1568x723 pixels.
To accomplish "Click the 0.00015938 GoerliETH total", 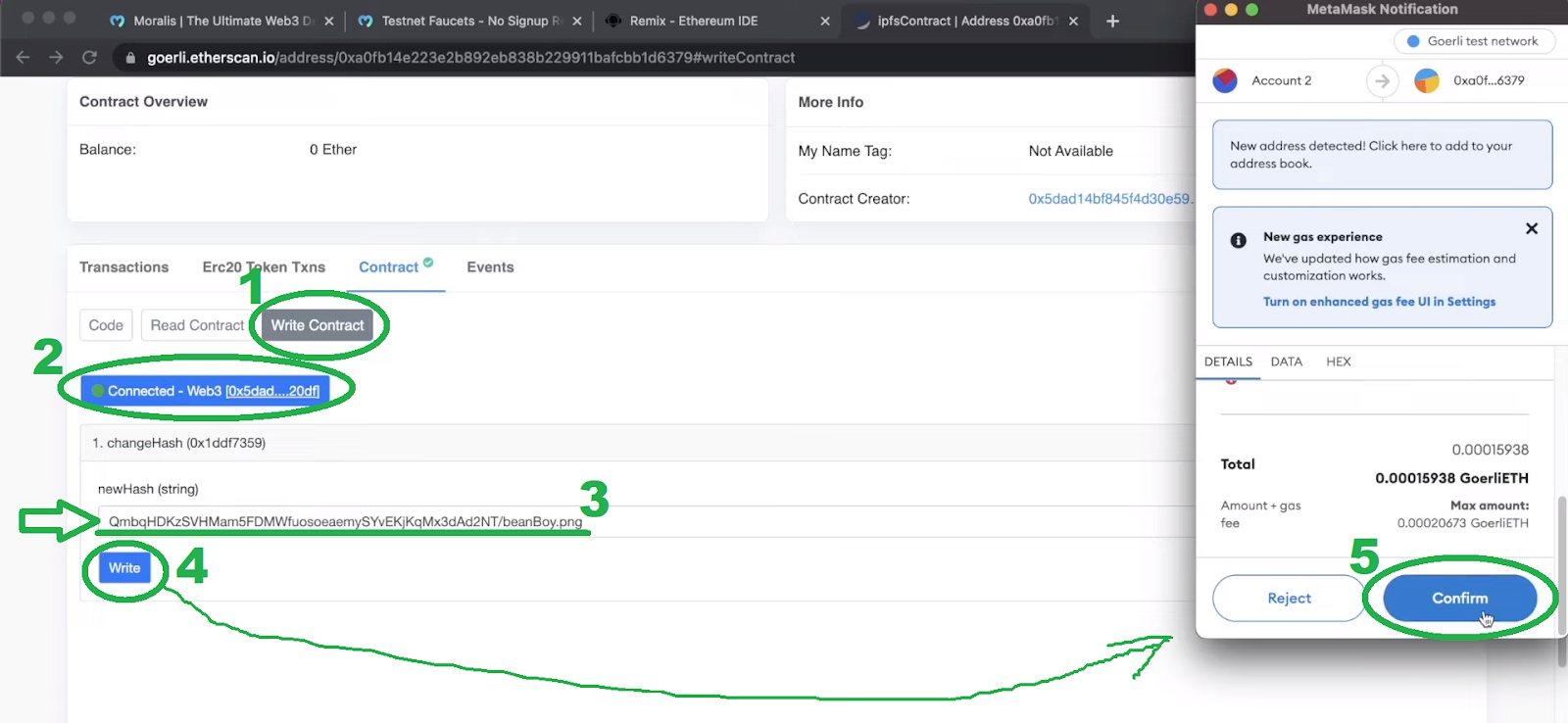I will 1451,478.
